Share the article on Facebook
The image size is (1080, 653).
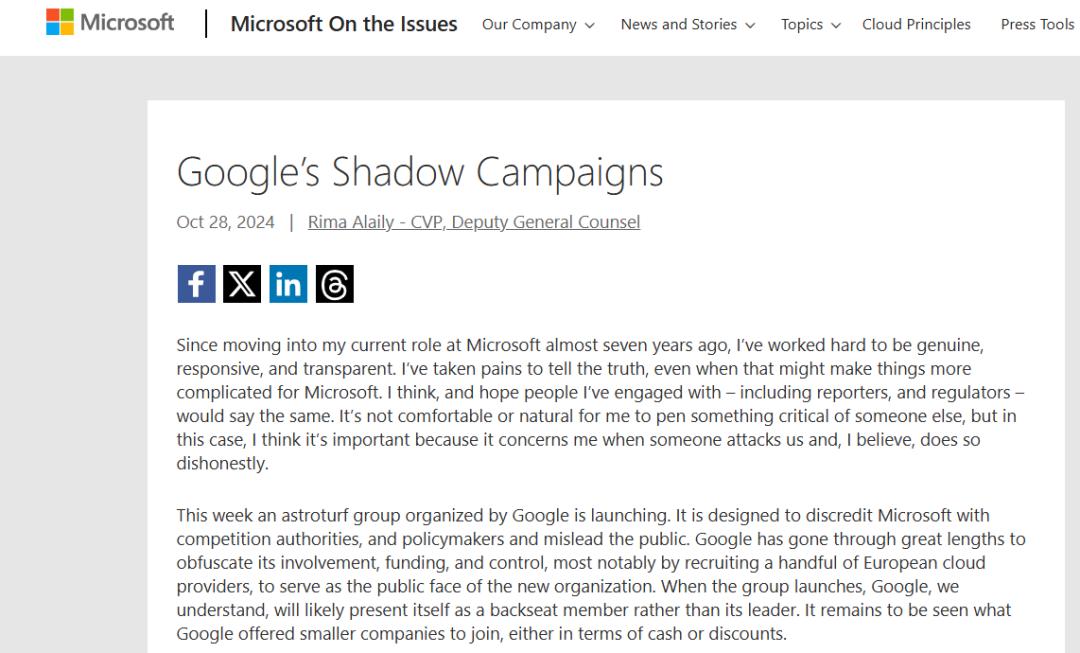click(x=196, y=284)
